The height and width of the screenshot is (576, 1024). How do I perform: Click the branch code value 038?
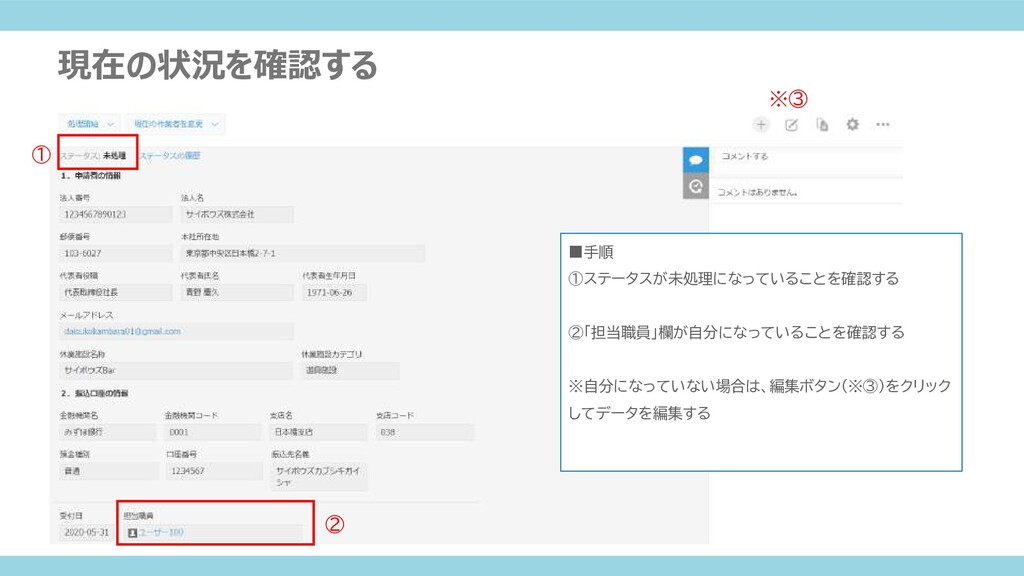click(x=424, y=432)
